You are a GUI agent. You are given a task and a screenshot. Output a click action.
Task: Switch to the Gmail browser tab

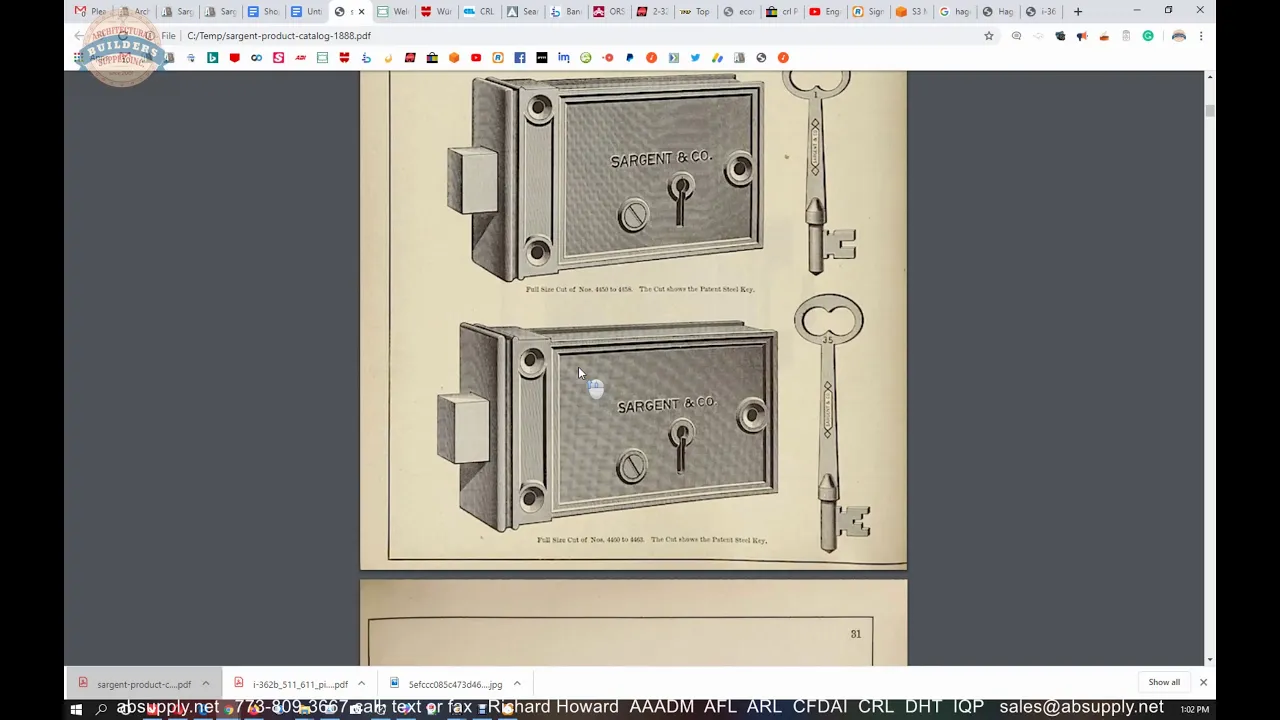tap(90, 12)
